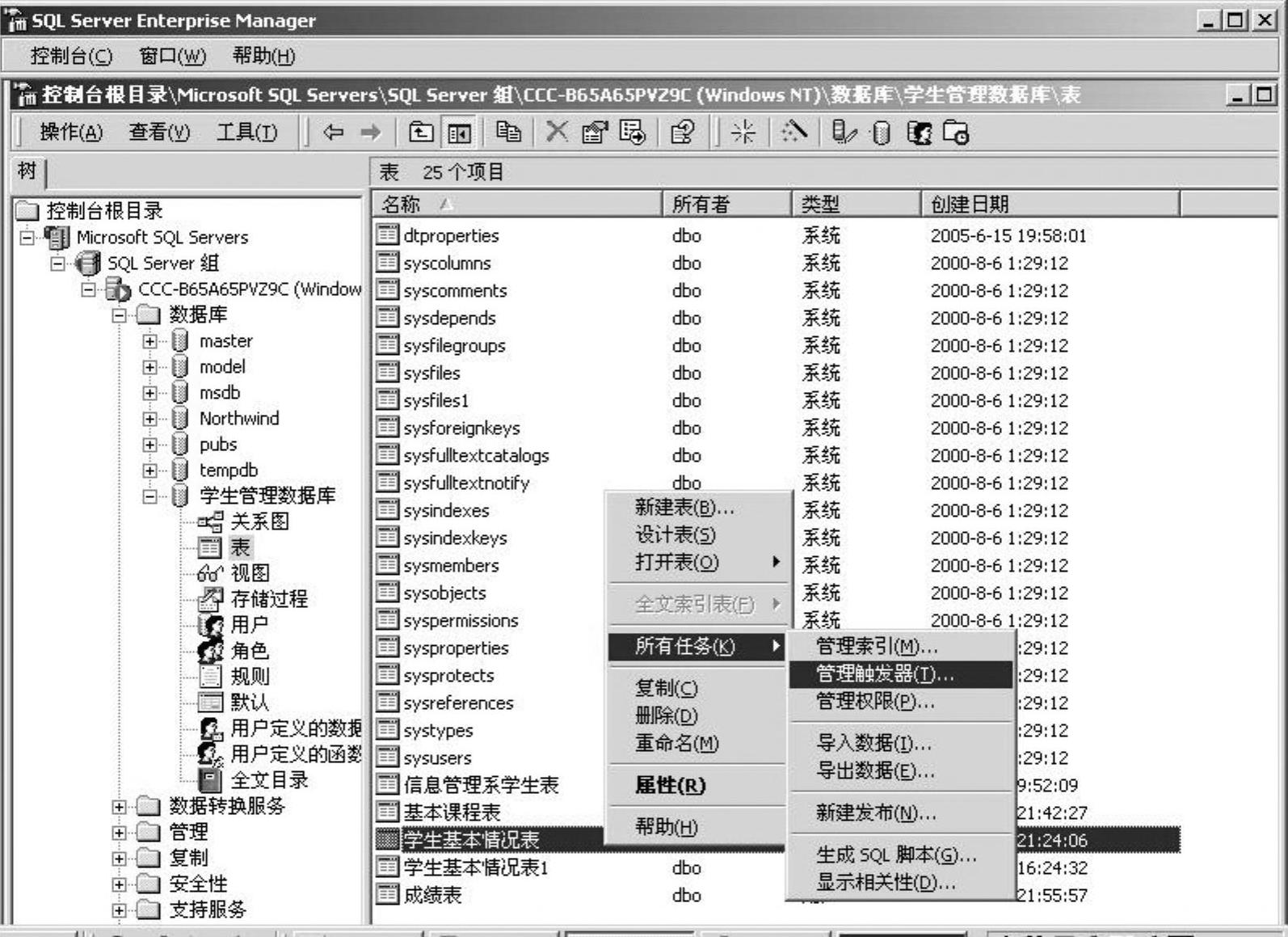Expand the master database node
This screenshot has width=1288, height=937.
[149, 341]
